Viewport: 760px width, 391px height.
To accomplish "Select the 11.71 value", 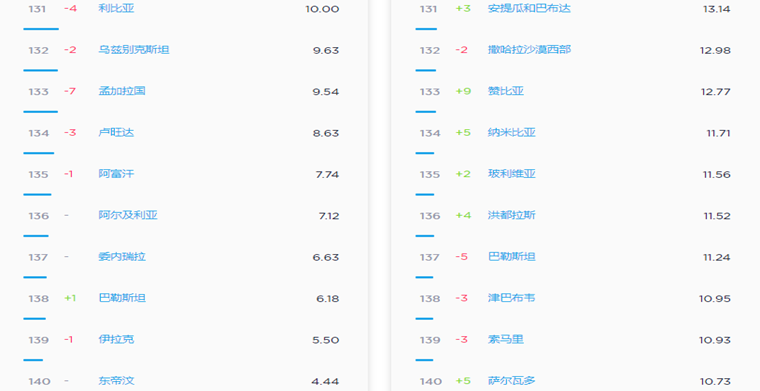I will (x=718, y=133).
